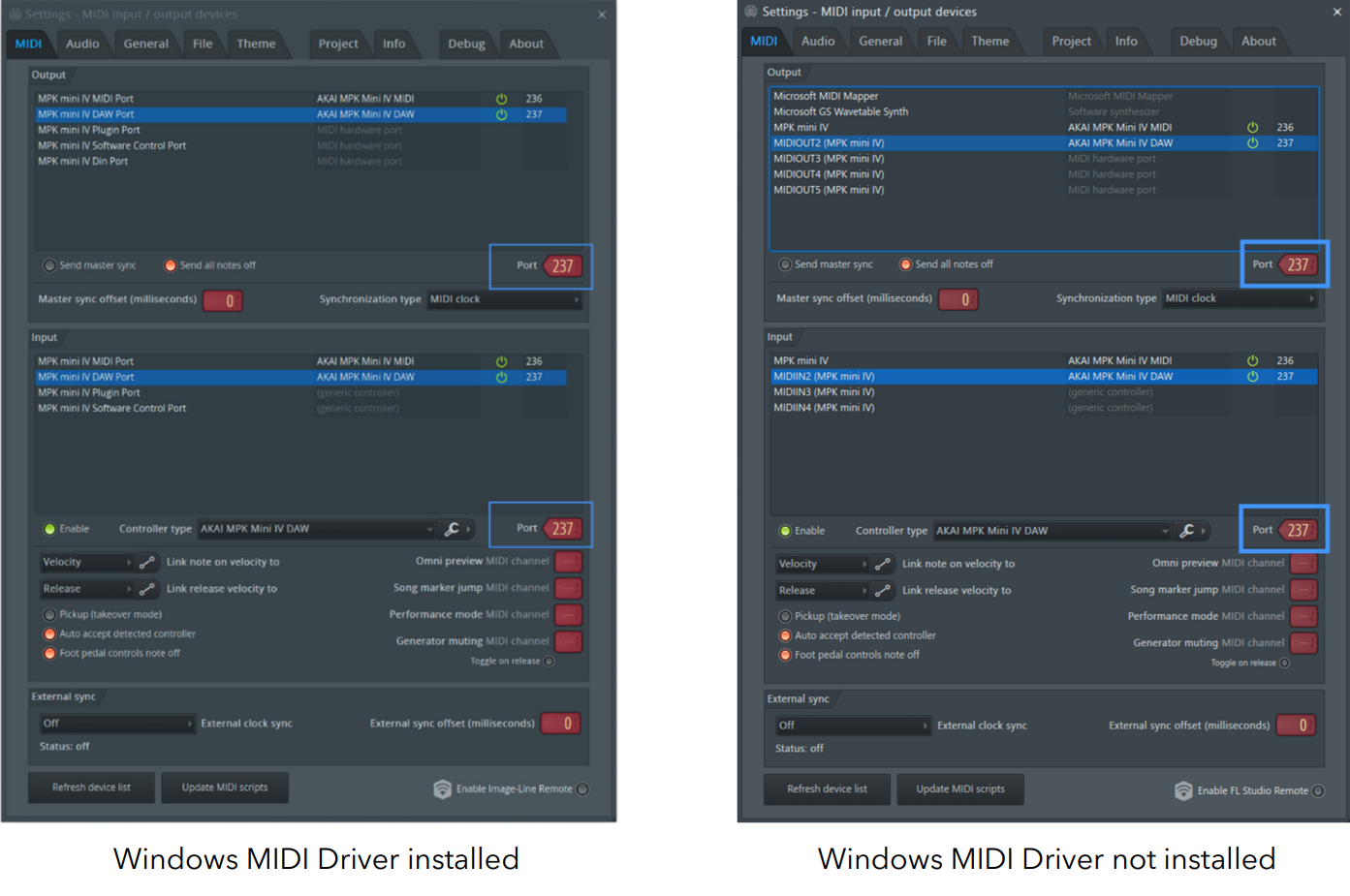The height and width of the screenshot is (896, 1350).
Task: Toggle Send master sync in driver-installed window
Action: point(49,265)
